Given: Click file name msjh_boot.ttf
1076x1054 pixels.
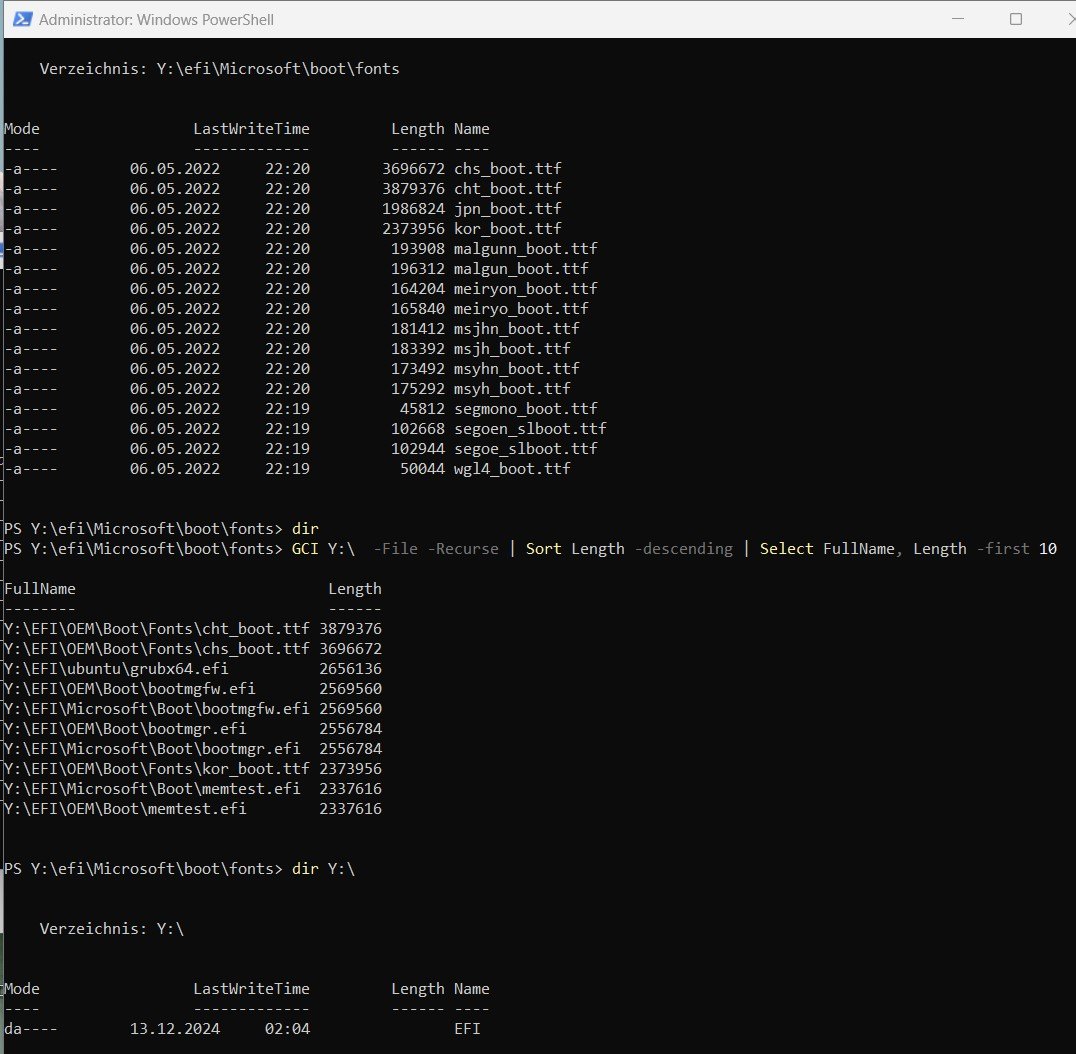Looking at the screenshot, I should 512,349.
